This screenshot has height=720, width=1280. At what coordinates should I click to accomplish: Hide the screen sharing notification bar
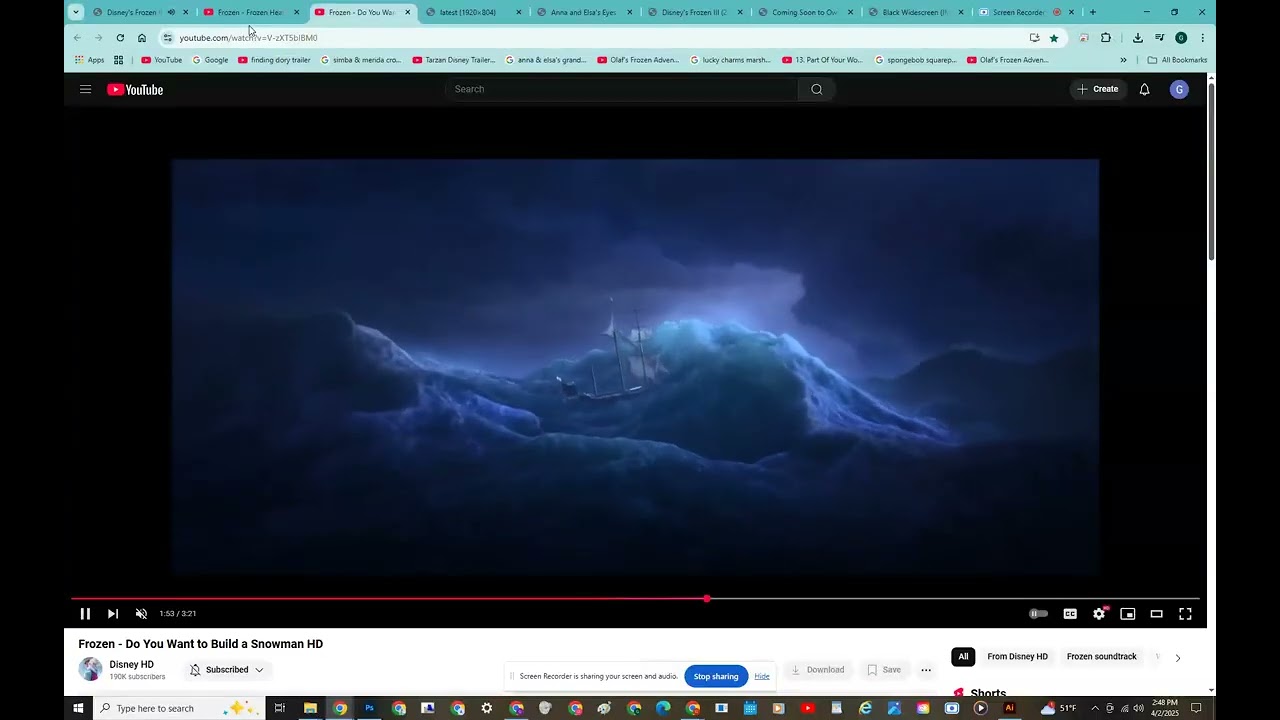pyautogui.click(x=762, y=676)
